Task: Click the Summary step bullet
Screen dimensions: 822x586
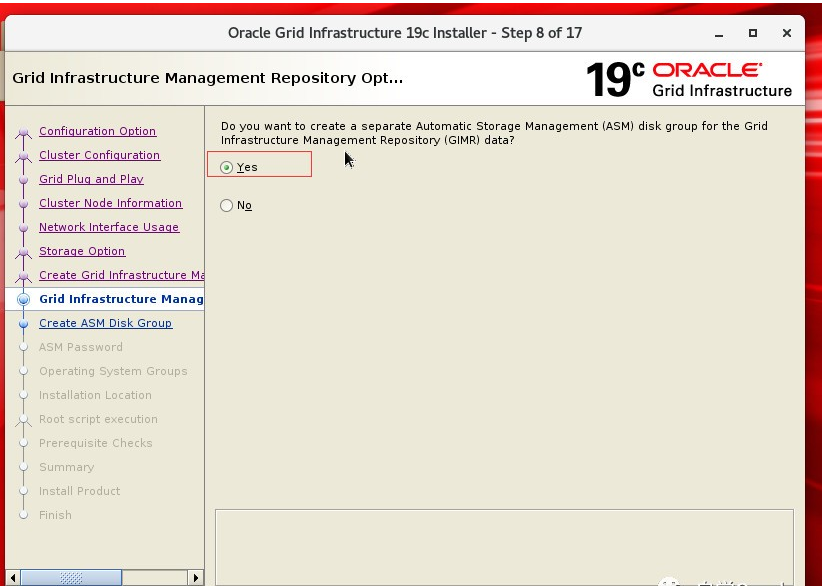Action: point(23,467)
